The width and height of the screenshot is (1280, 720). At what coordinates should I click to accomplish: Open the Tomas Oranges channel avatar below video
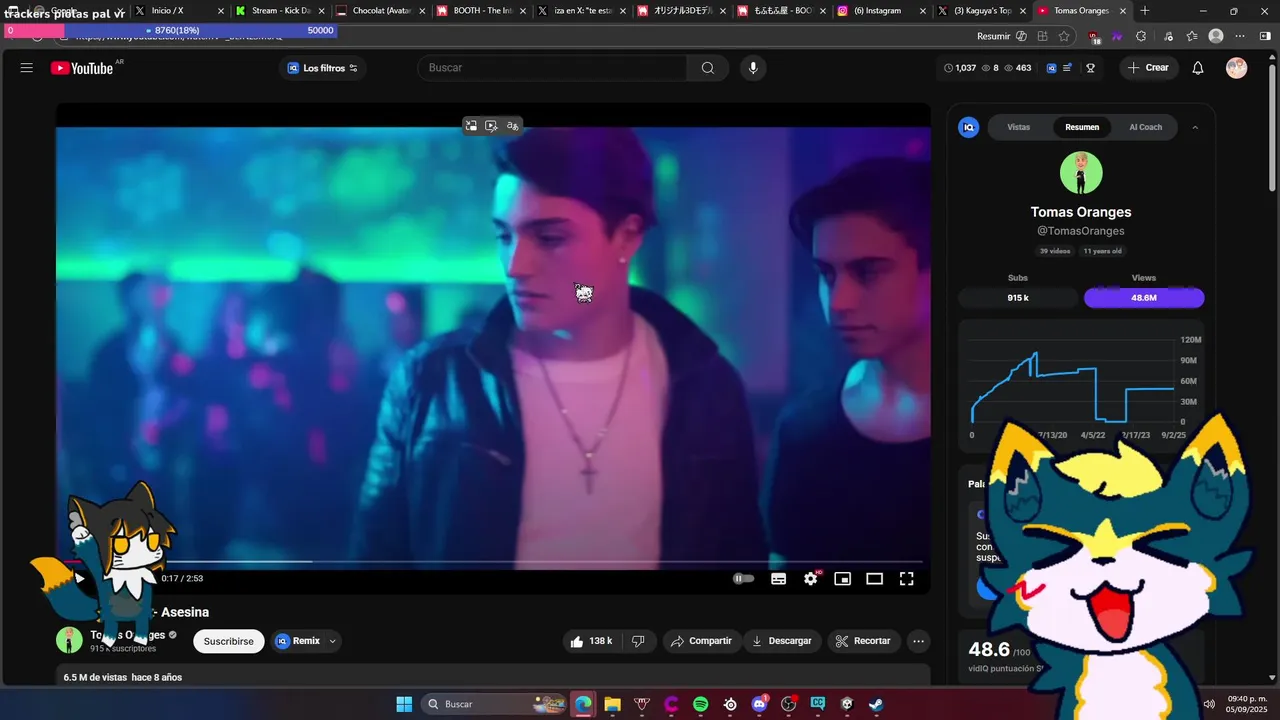point(69,640)
